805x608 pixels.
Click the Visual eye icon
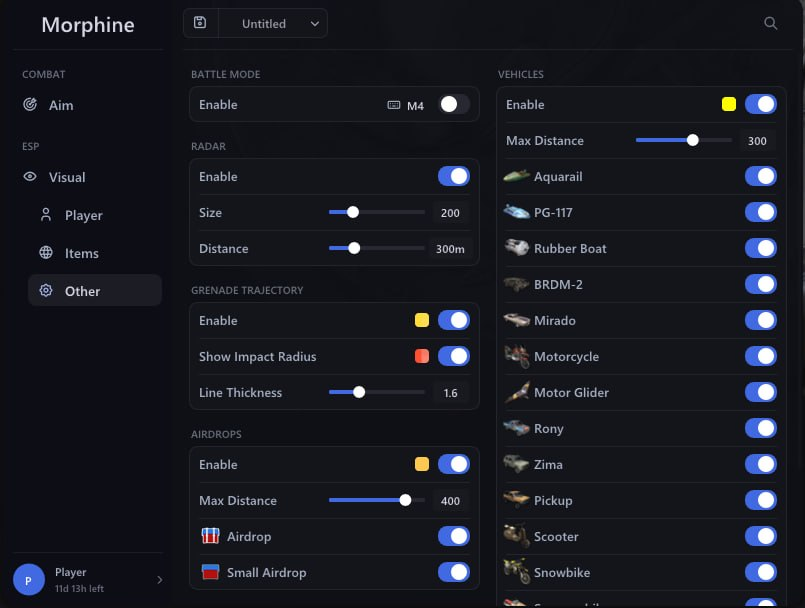coord(30,177)
